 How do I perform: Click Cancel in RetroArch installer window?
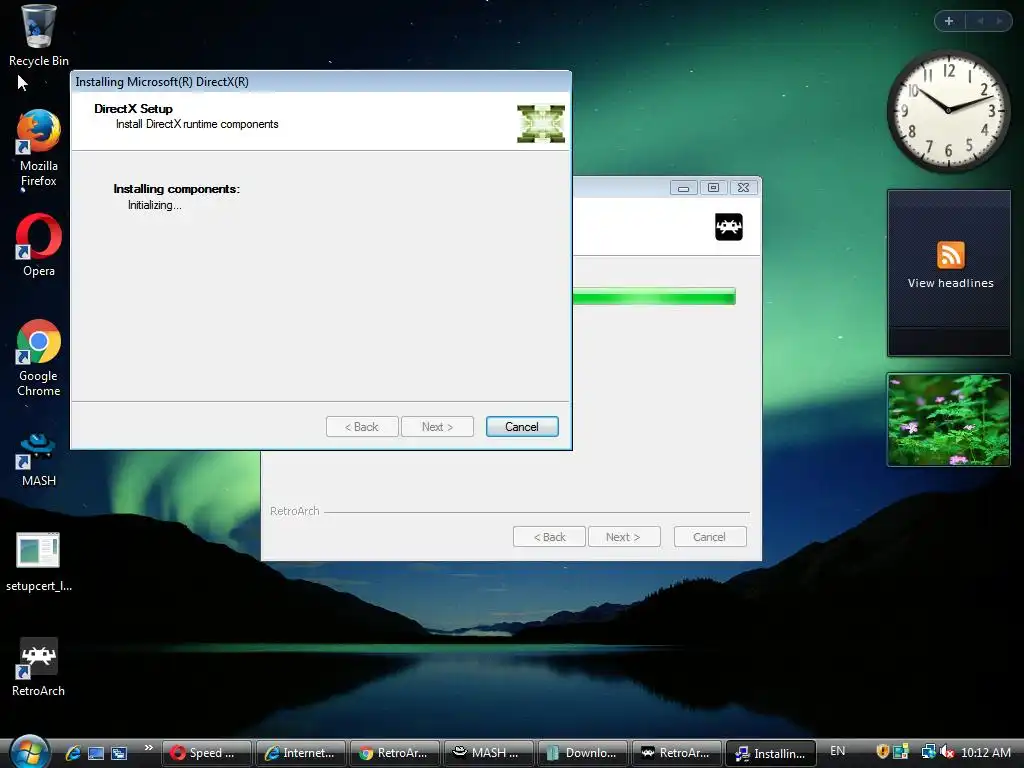(709, 537)
